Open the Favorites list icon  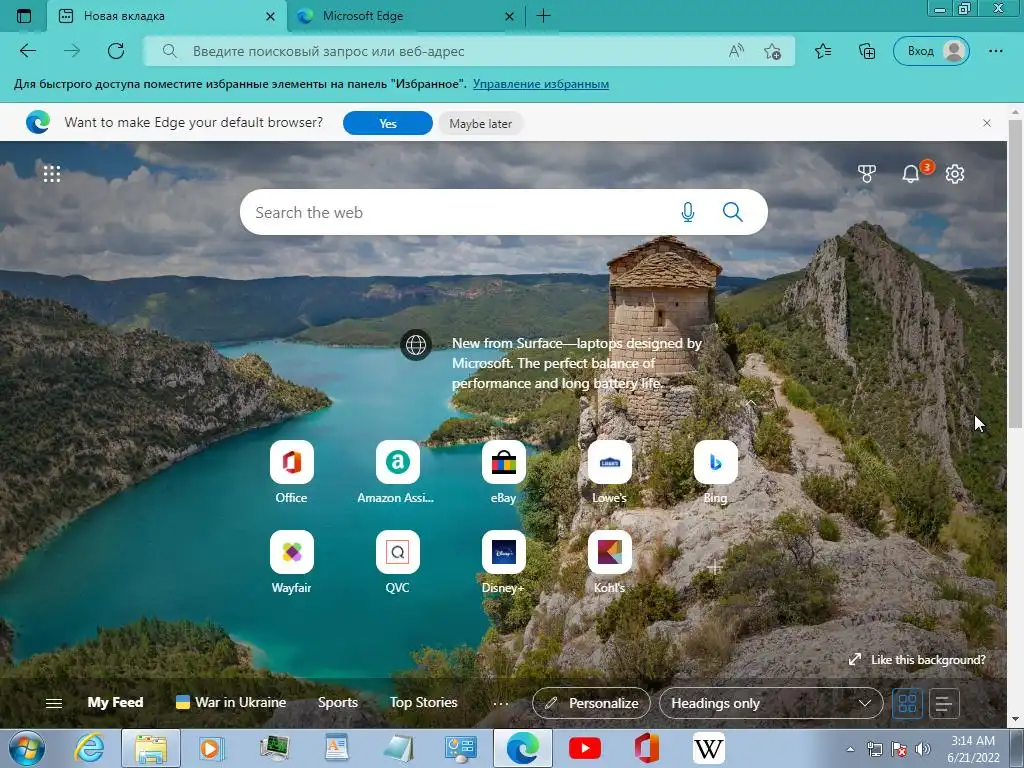(823, 51)
